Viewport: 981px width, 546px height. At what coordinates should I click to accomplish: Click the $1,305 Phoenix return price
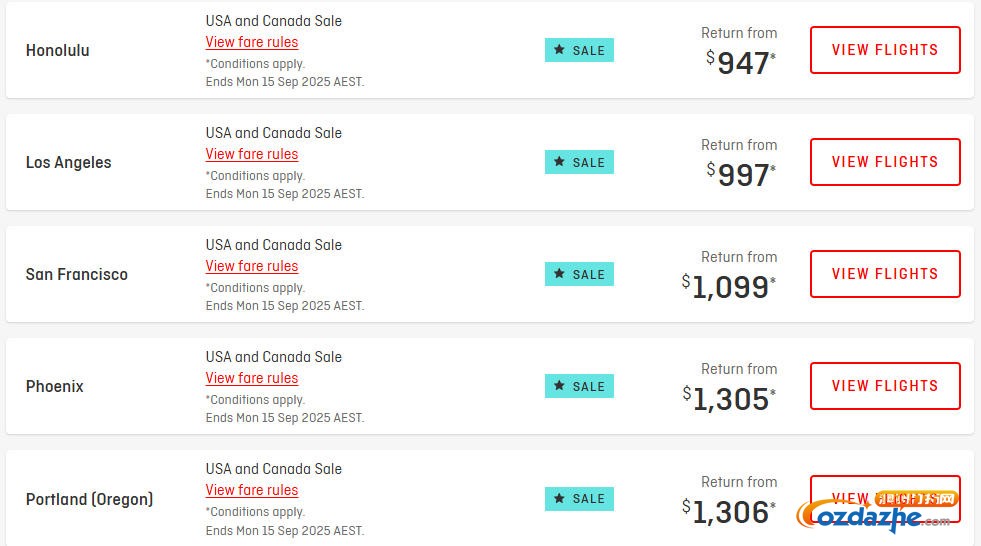click(x=730, y=399)
